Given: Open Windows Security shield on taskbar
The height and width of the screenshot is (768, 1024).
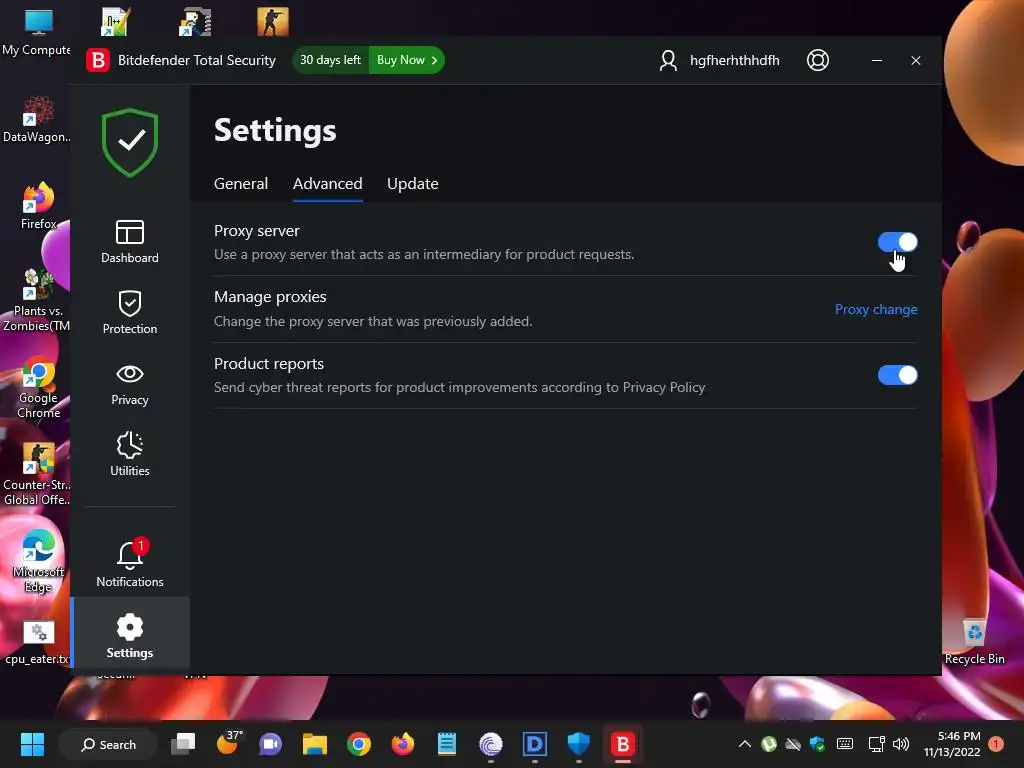Looking at the screenshot, I should click(579, 744).
